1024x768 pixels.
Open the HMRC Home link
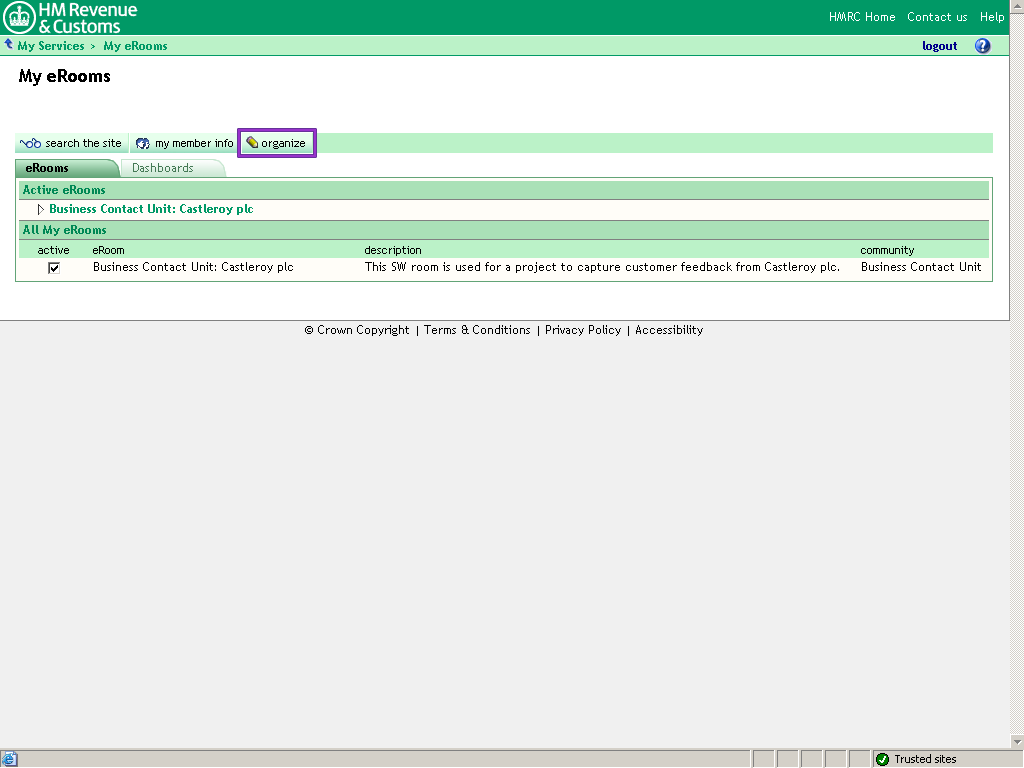[x=862, y=17]
